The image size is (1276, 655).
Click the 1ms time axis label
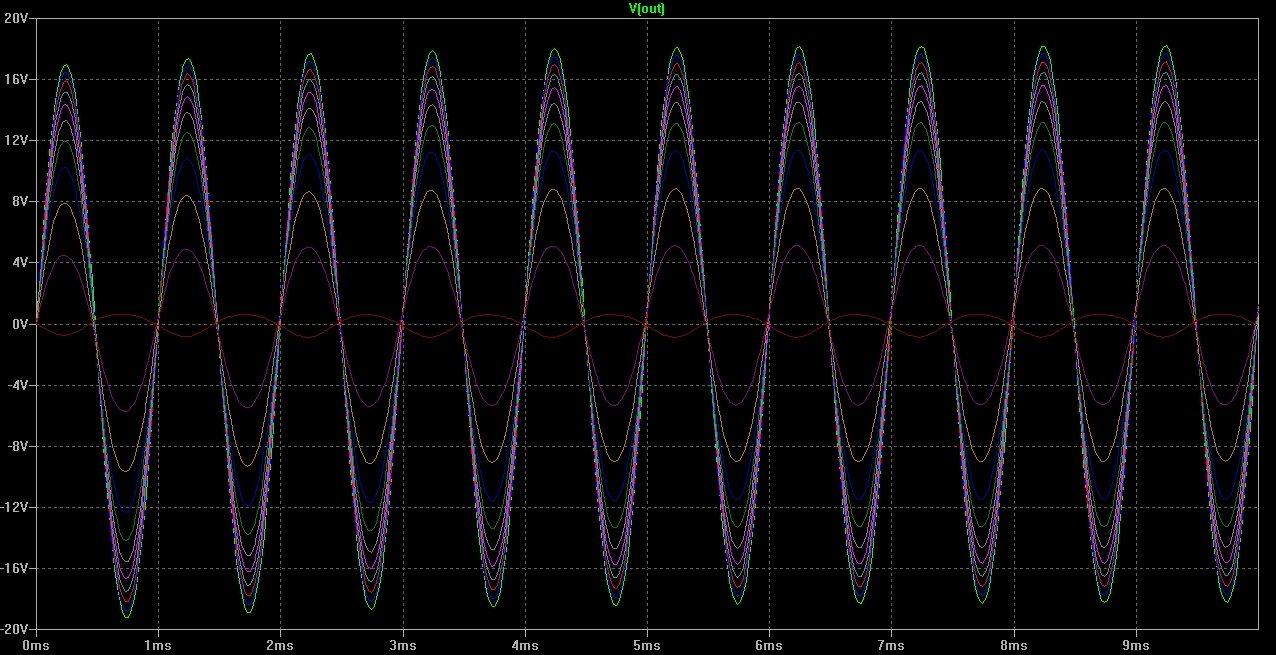click(x=158, y=646)
